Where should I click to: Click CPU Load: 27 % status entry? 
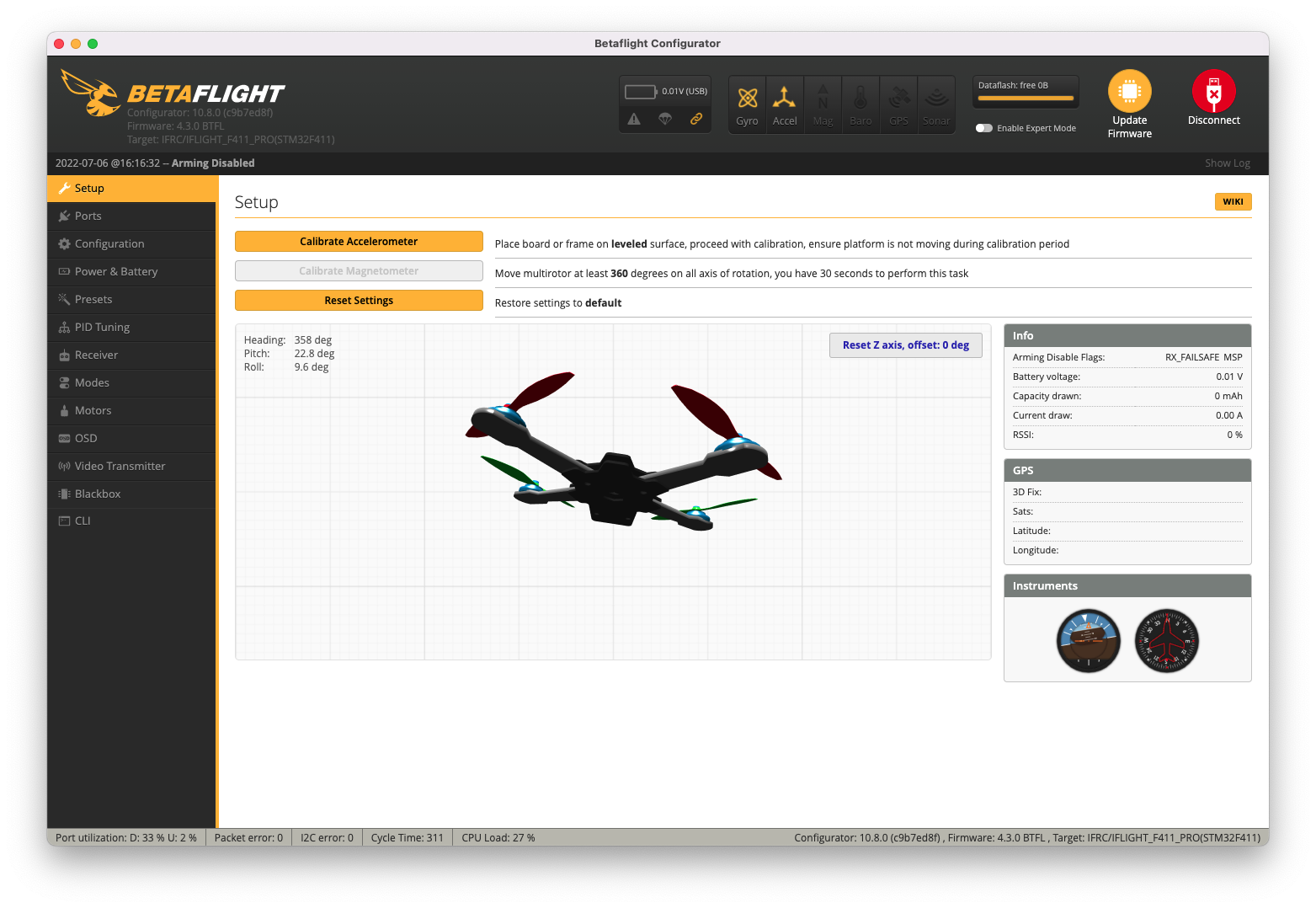pos(498,837)
